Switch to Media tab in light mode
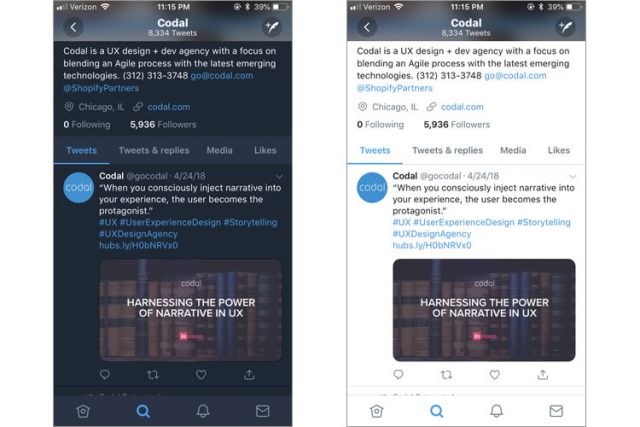640x427 pixels. tap(513, 150)
